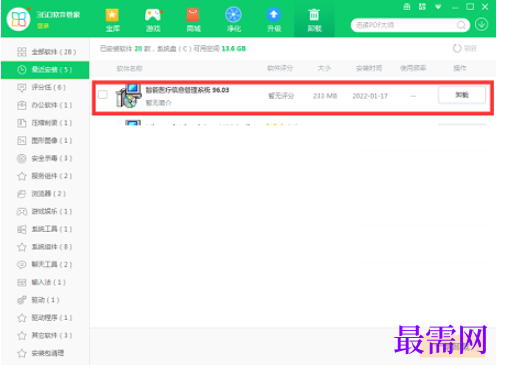Select the compression software category (1)

point(45,123)
